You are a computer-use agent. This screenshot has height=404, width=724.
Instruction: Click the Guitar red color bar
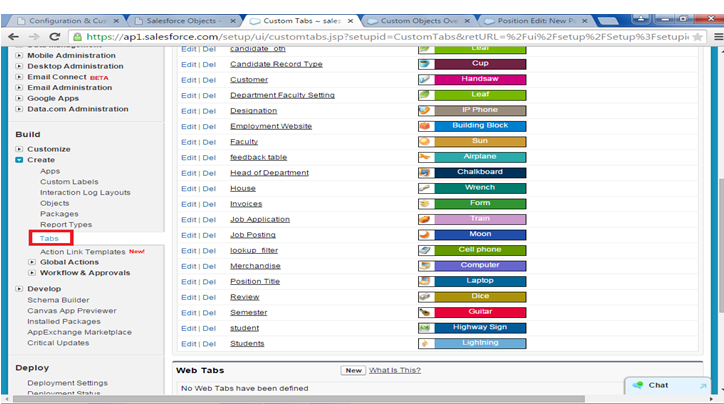point(480,313)
